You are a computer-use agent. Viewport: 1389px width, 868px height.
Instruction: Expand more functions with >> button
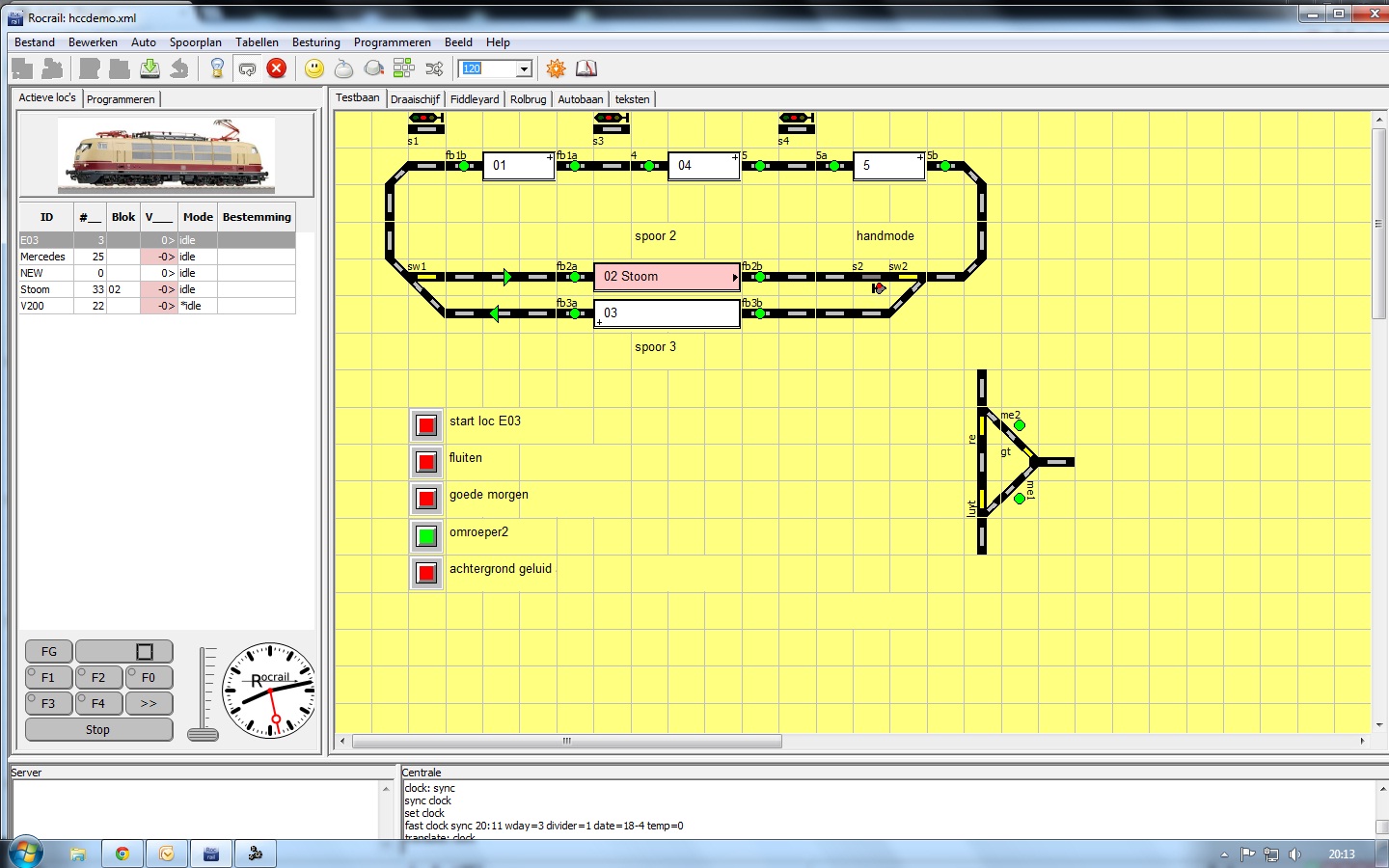tap(149, 704)
